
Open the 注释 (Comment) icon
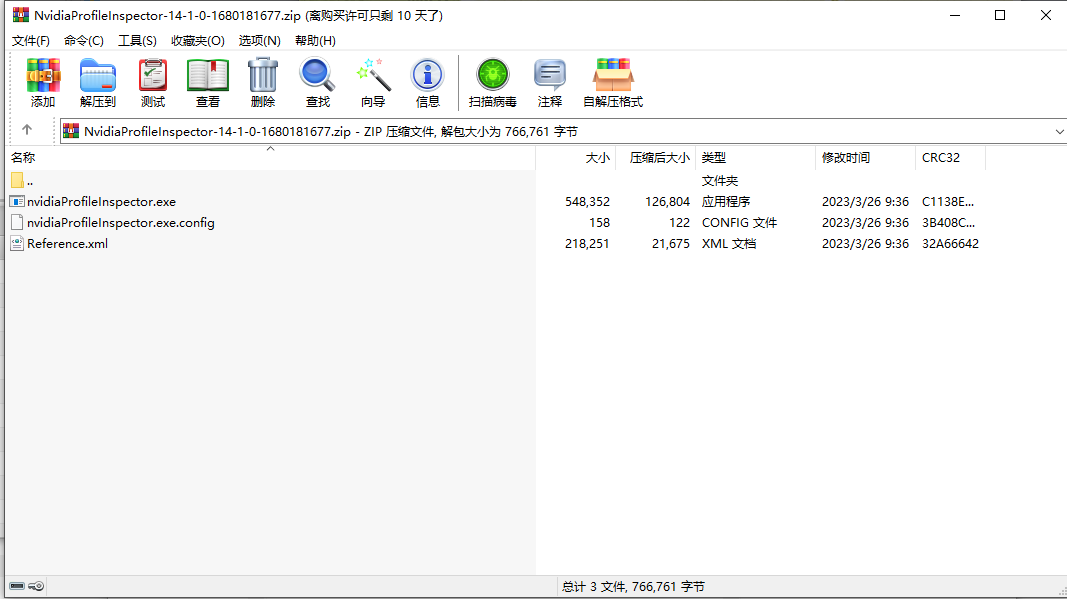[550, 75]
